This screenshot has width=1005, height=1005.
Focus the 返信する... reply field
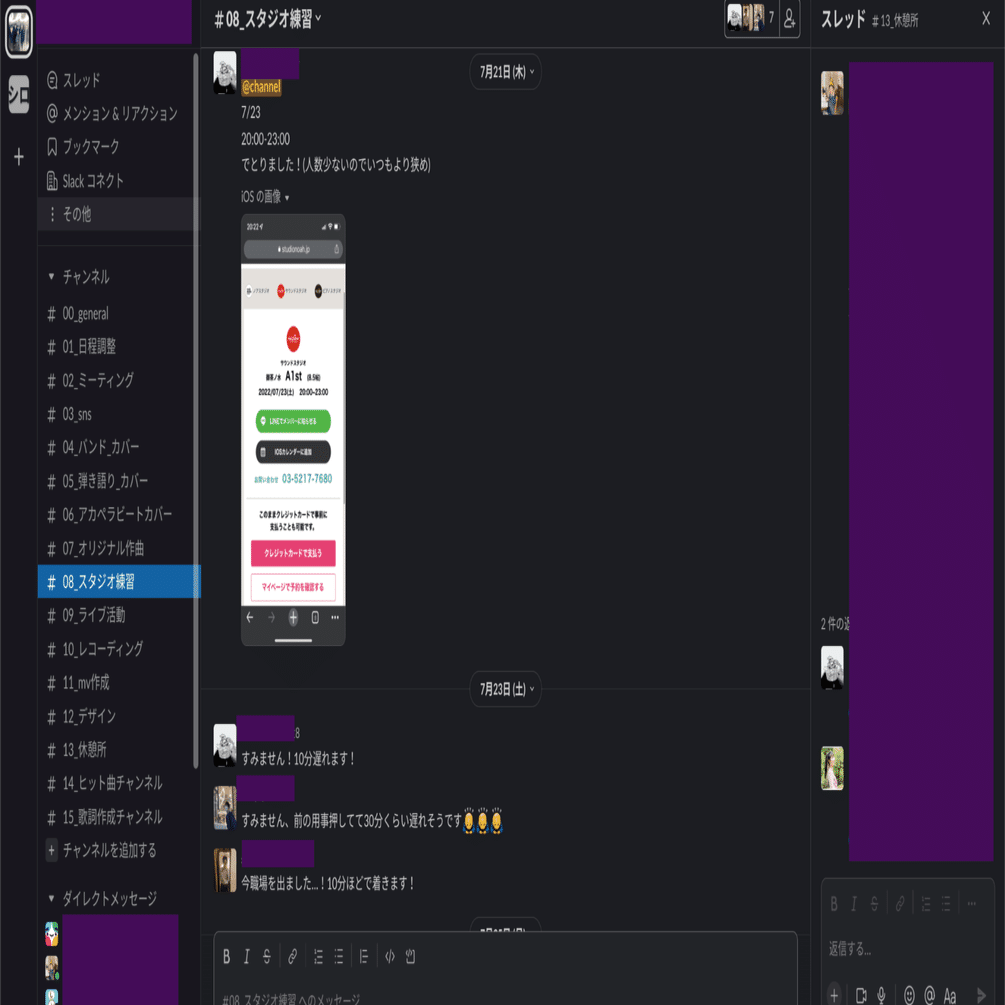tap(907, 948)
